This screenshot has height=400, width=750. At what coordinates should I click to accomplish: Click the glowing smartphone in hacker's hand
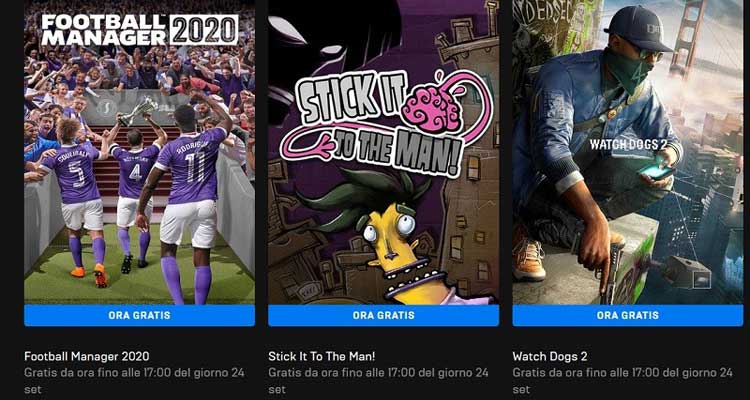tap(656, 171)
